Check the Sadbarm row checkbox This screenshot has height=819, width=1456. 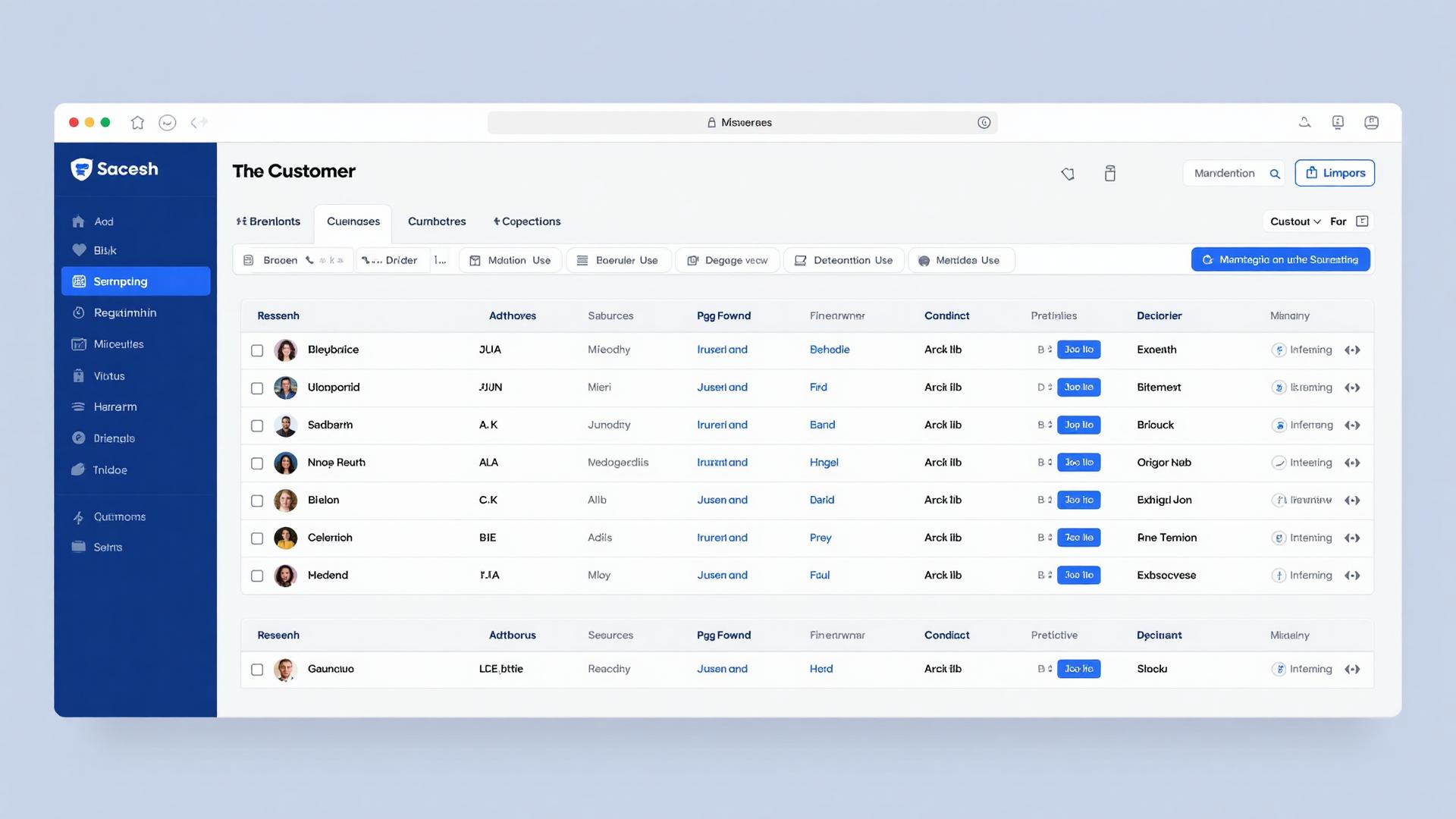click(257, 425)
